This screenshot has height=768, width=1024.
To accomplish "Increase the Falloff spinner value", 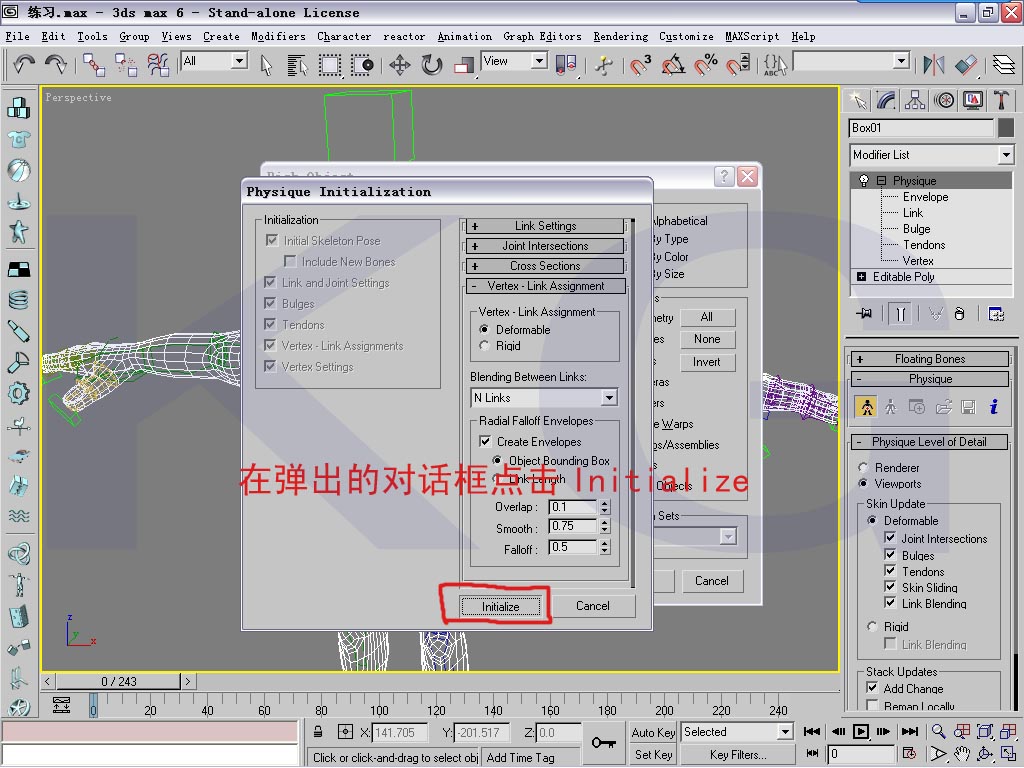I will (605, 544).
